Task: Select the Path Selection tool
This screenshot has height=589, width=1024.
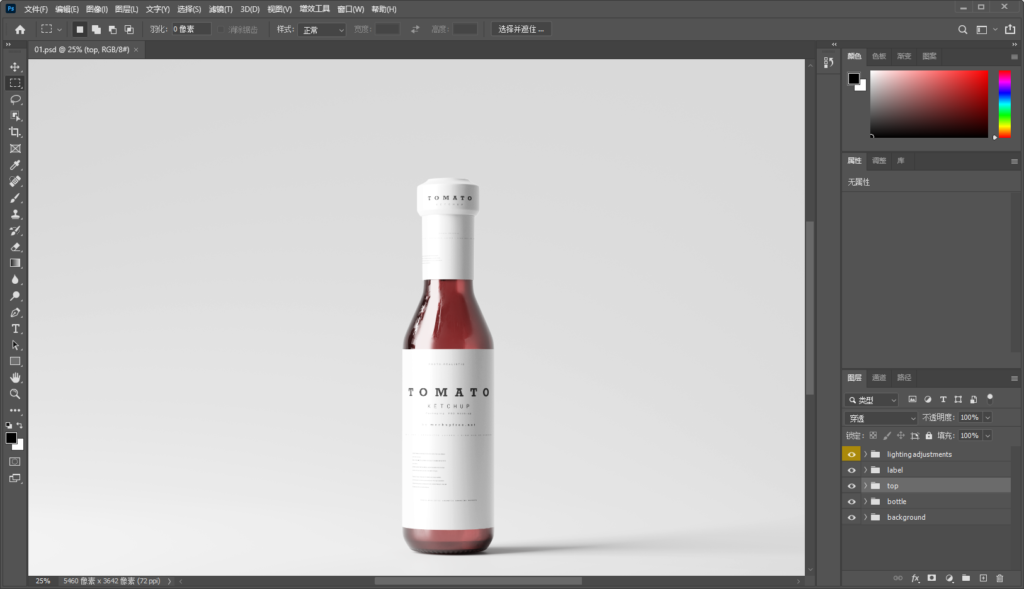Action: tap(15, 345)
